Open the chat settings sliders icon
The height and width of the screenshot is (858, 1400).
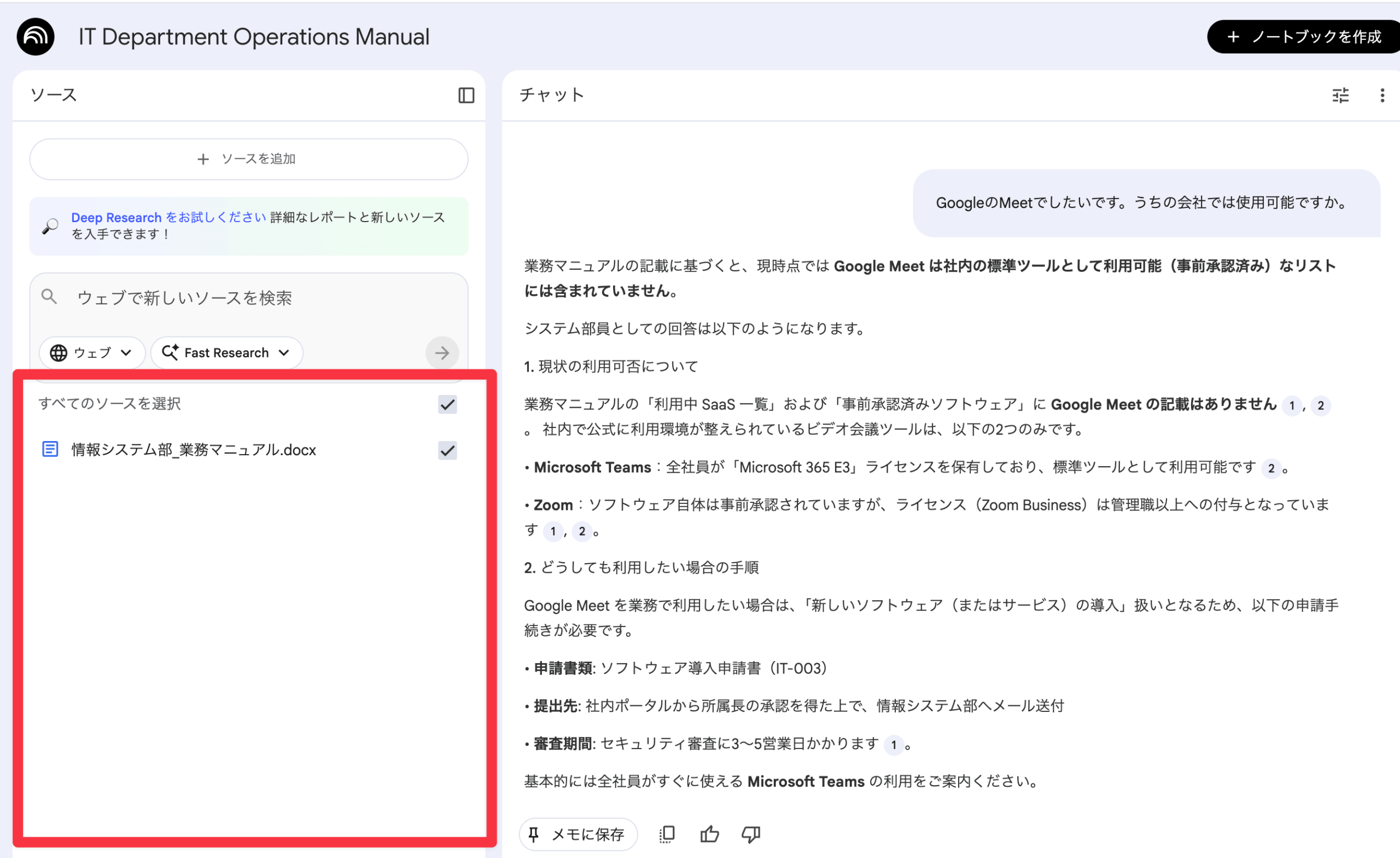coord(1340,95)
